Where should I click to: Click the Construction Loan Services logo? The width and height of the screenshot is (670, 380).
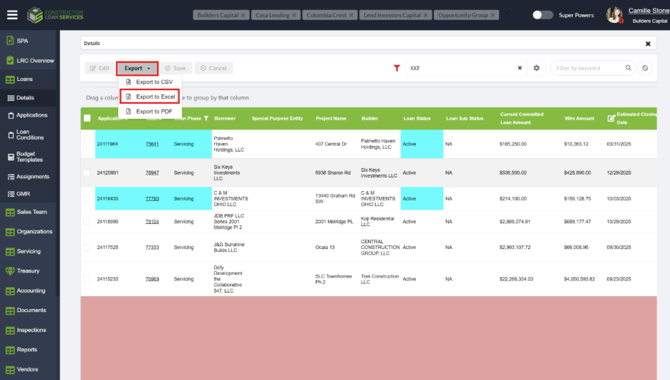(55, 15)
